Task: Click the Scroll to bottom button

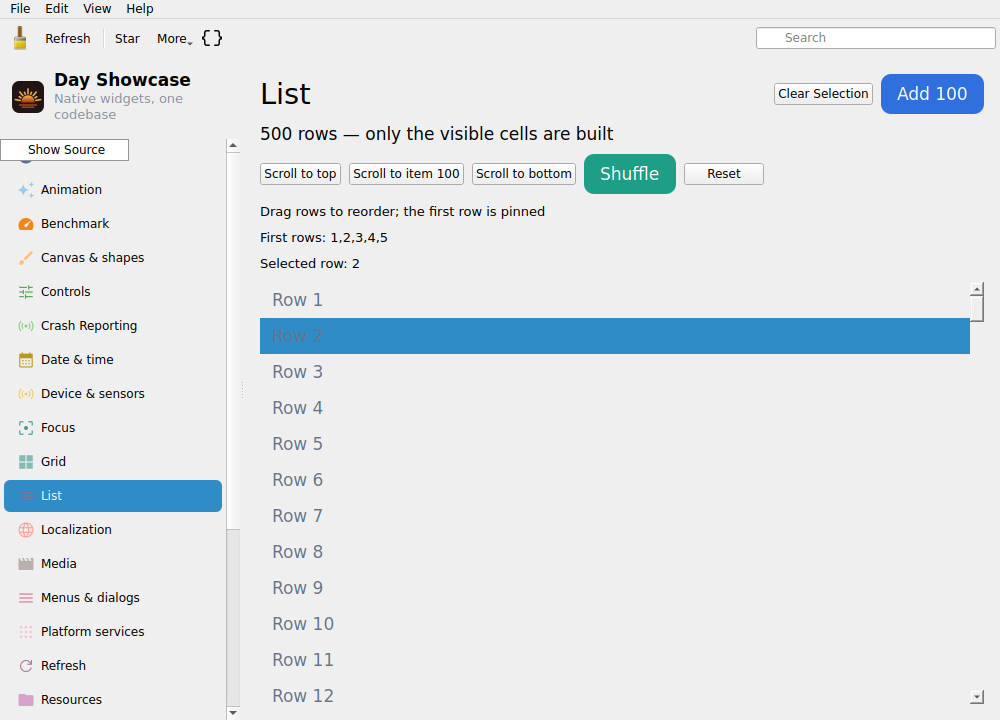Action: 524,174
